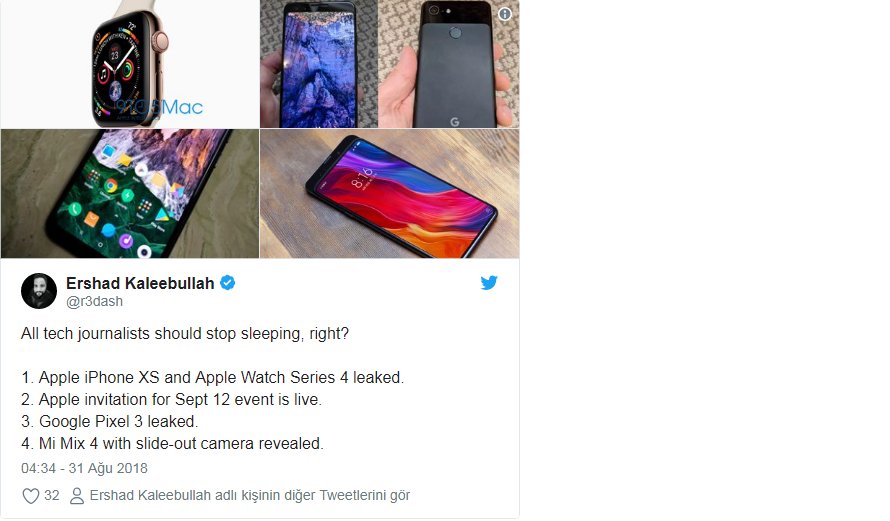
Task: Click the like count 32
Action: point(52,495)
